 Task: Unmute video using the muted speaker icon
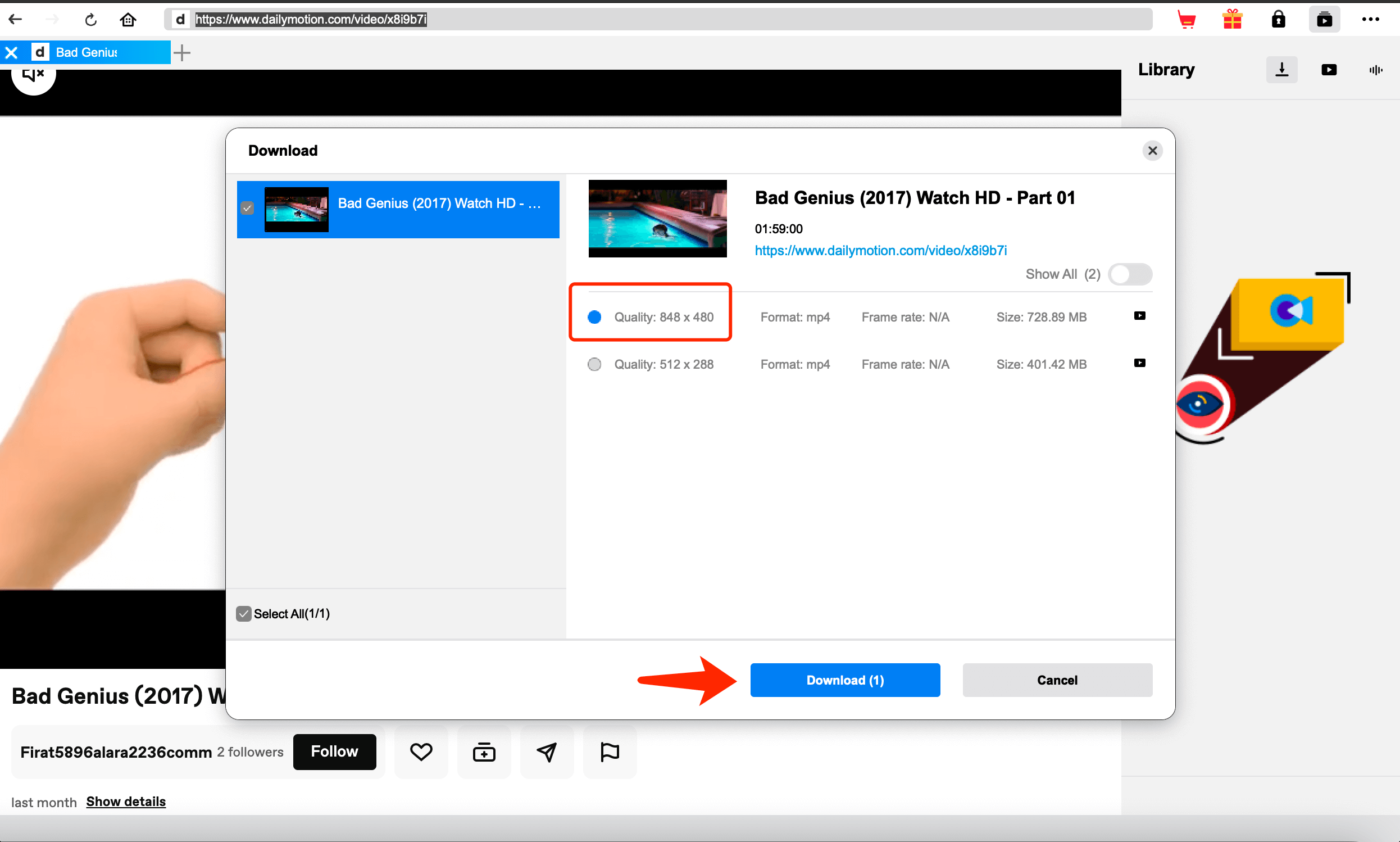[x=33, y=75]
